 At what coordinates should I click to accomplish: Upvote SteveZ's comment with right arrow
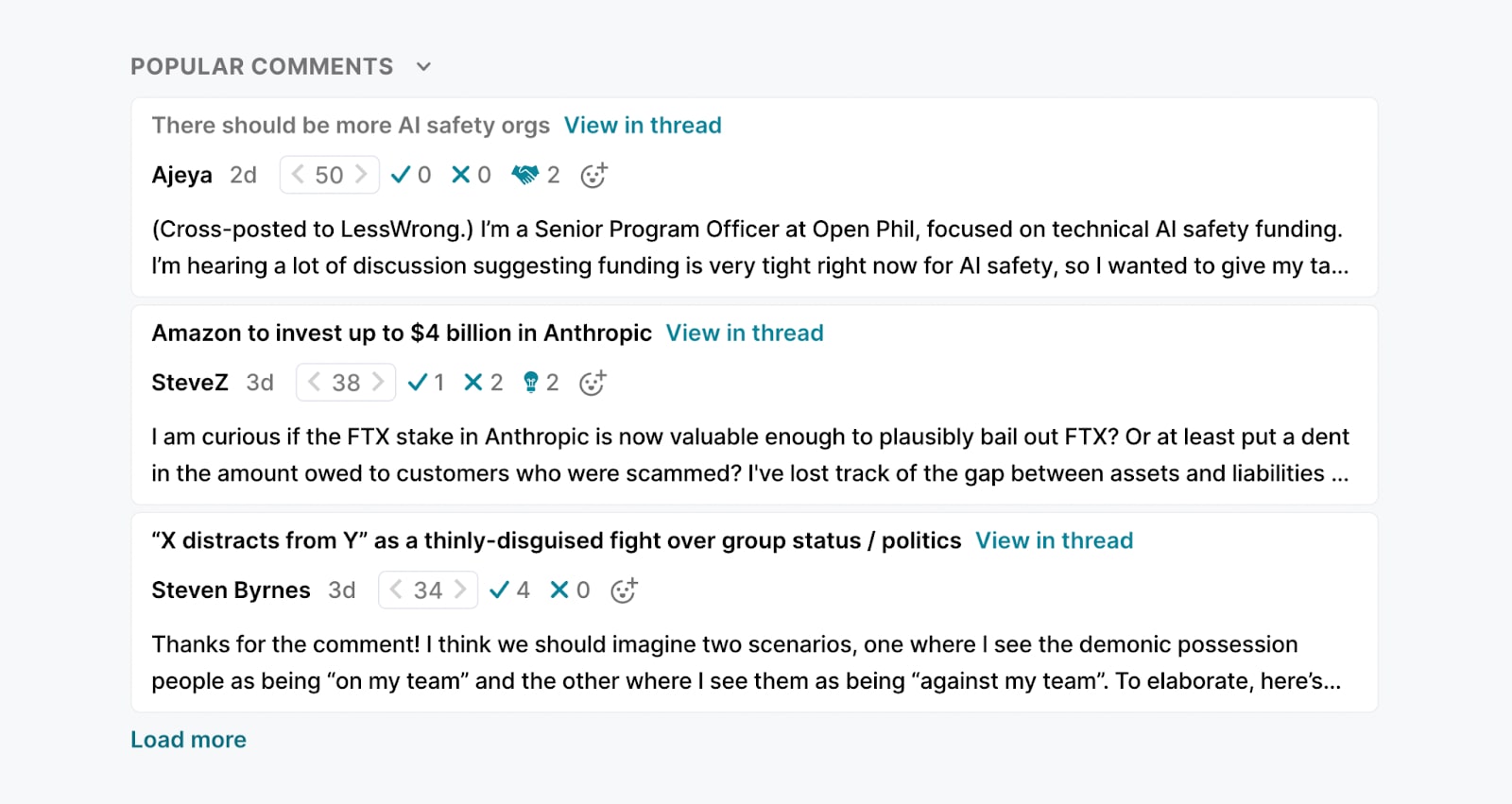378,383
